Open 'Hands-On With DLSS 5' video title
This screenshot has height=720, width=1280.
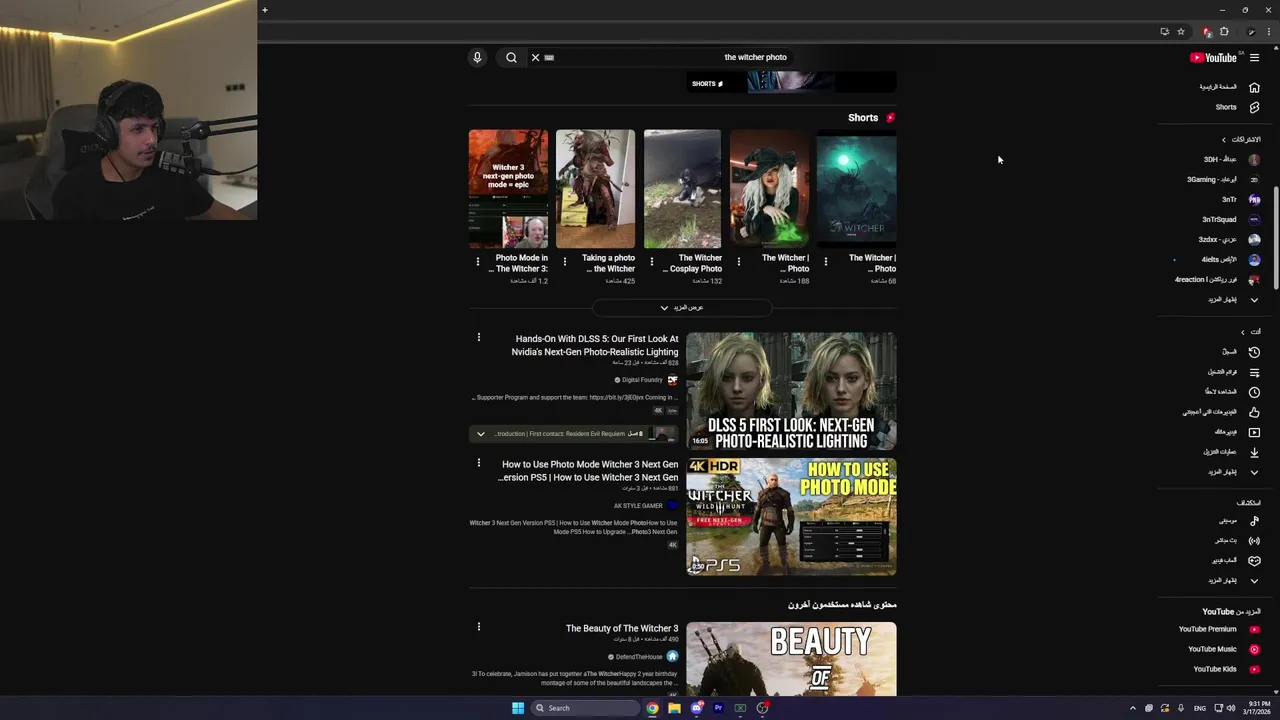[596, 345]
